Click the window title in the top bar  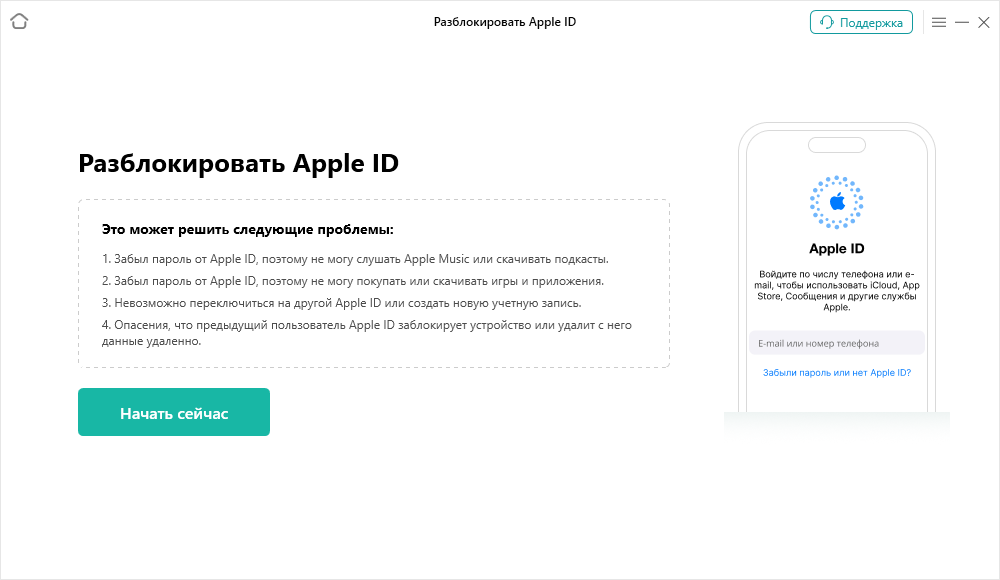coord(504,22)
